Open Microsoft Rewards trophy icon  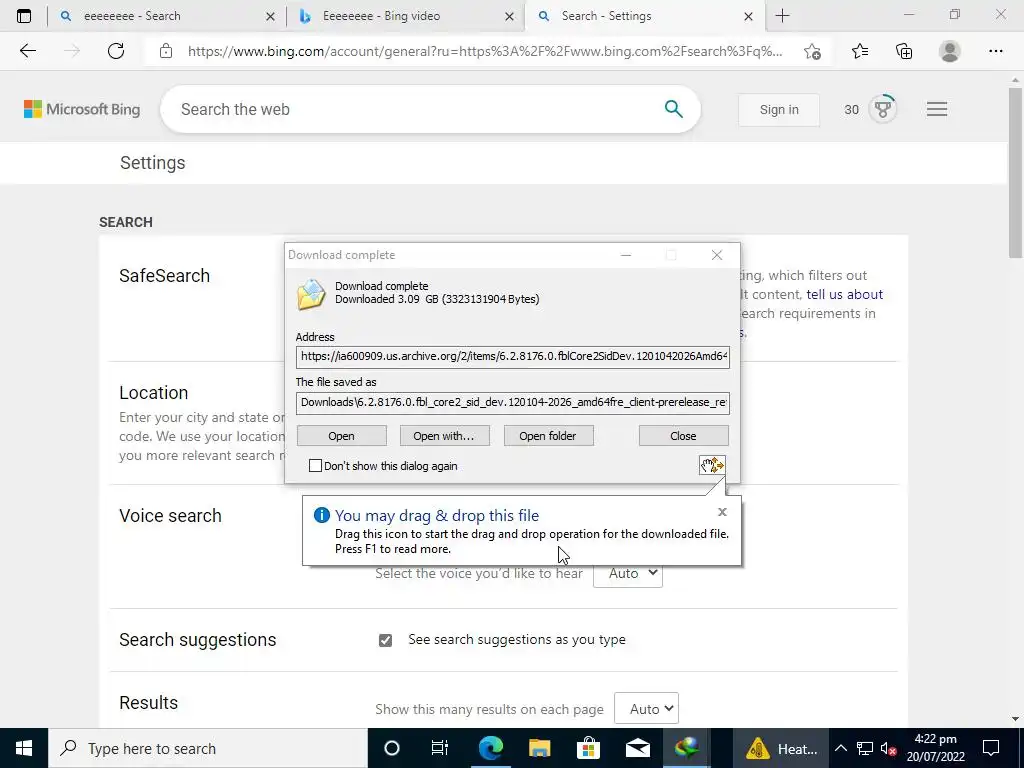tap(883, 109)
